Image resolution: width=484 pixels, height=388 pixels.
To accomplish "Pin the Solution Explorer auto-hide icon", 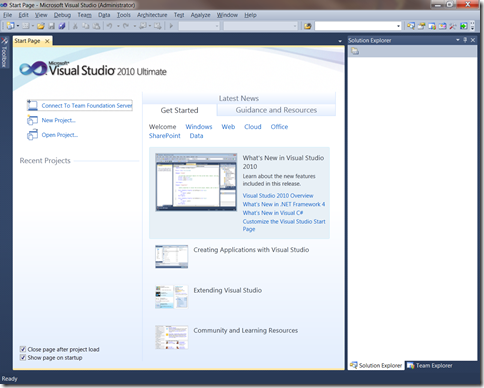I will (x=465, y=40).
